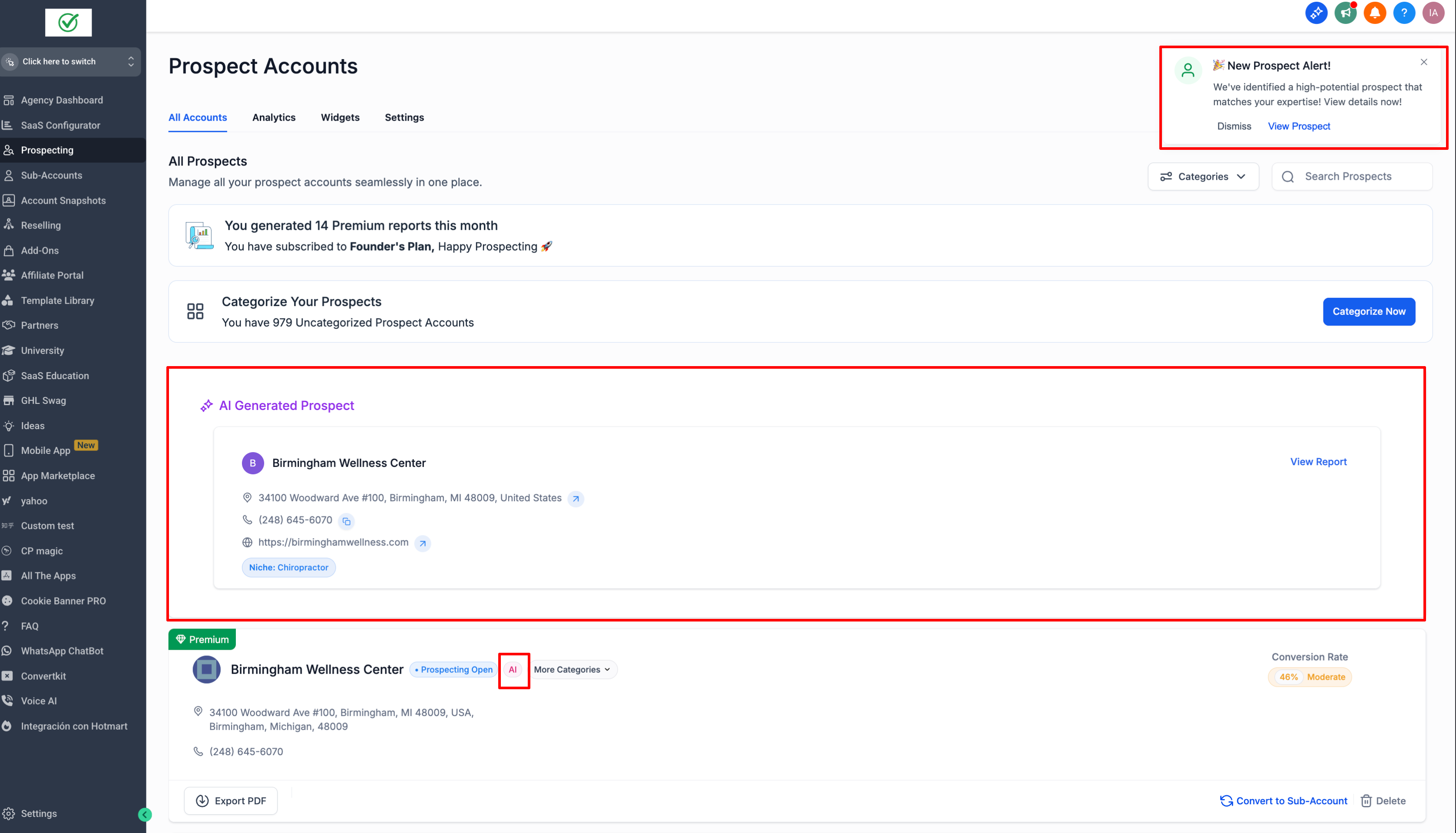Open the Widgets tab

tap(340, 117)
